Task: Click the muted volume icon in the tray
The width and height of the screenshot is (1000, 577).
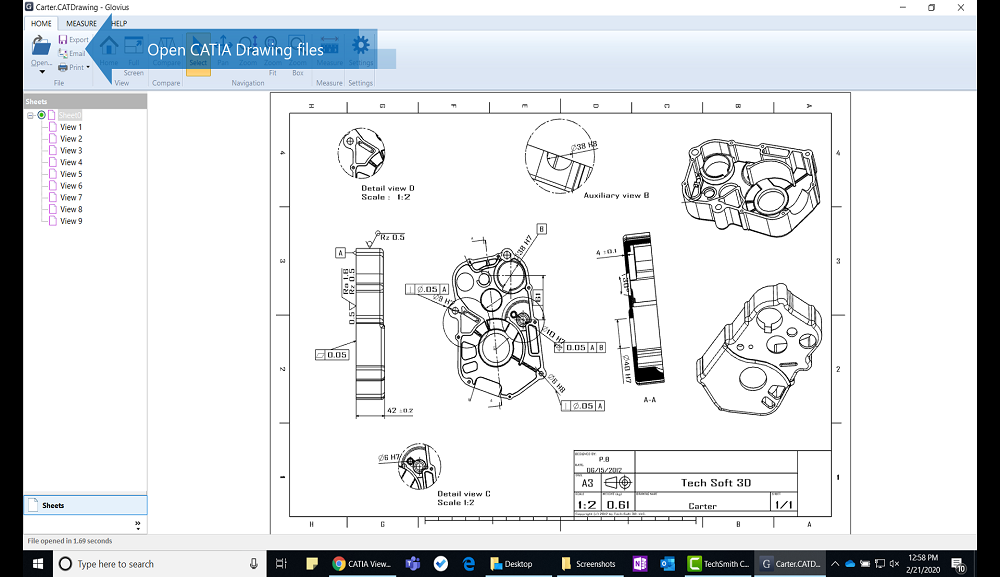Action: pos(894,564)
